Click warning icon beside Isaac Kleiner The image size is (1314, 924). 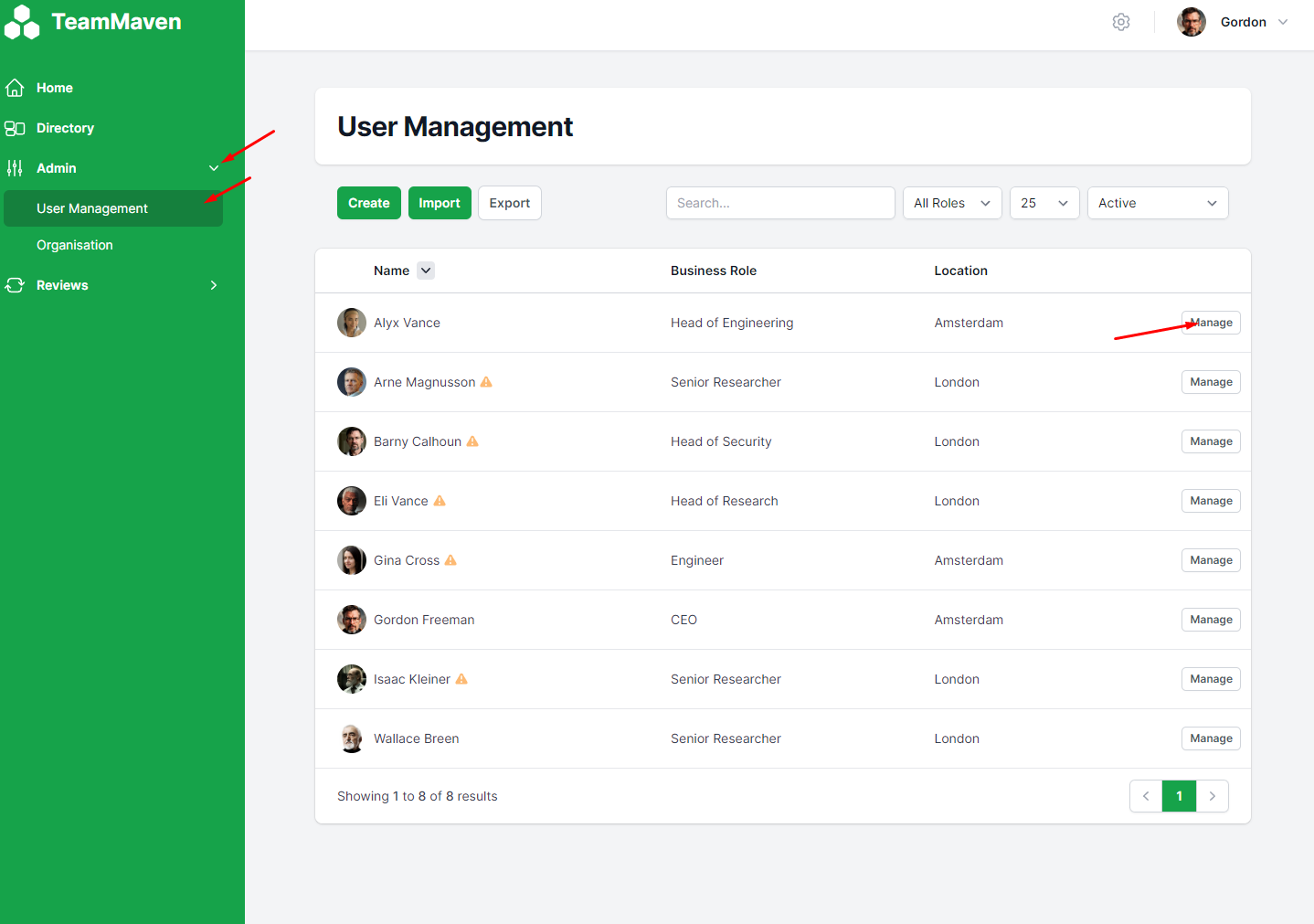pyautogui.click(x=461, y=679)
